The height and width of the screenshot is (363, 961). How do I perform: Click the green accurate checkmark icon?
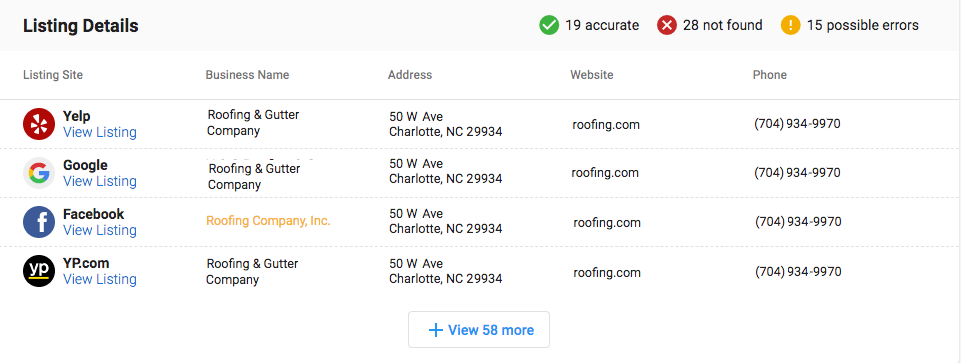click(549, 25)
